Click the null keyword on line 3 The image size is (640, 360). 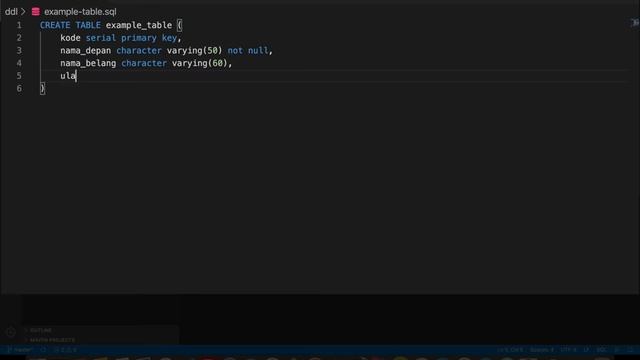[x=258, y=51]
